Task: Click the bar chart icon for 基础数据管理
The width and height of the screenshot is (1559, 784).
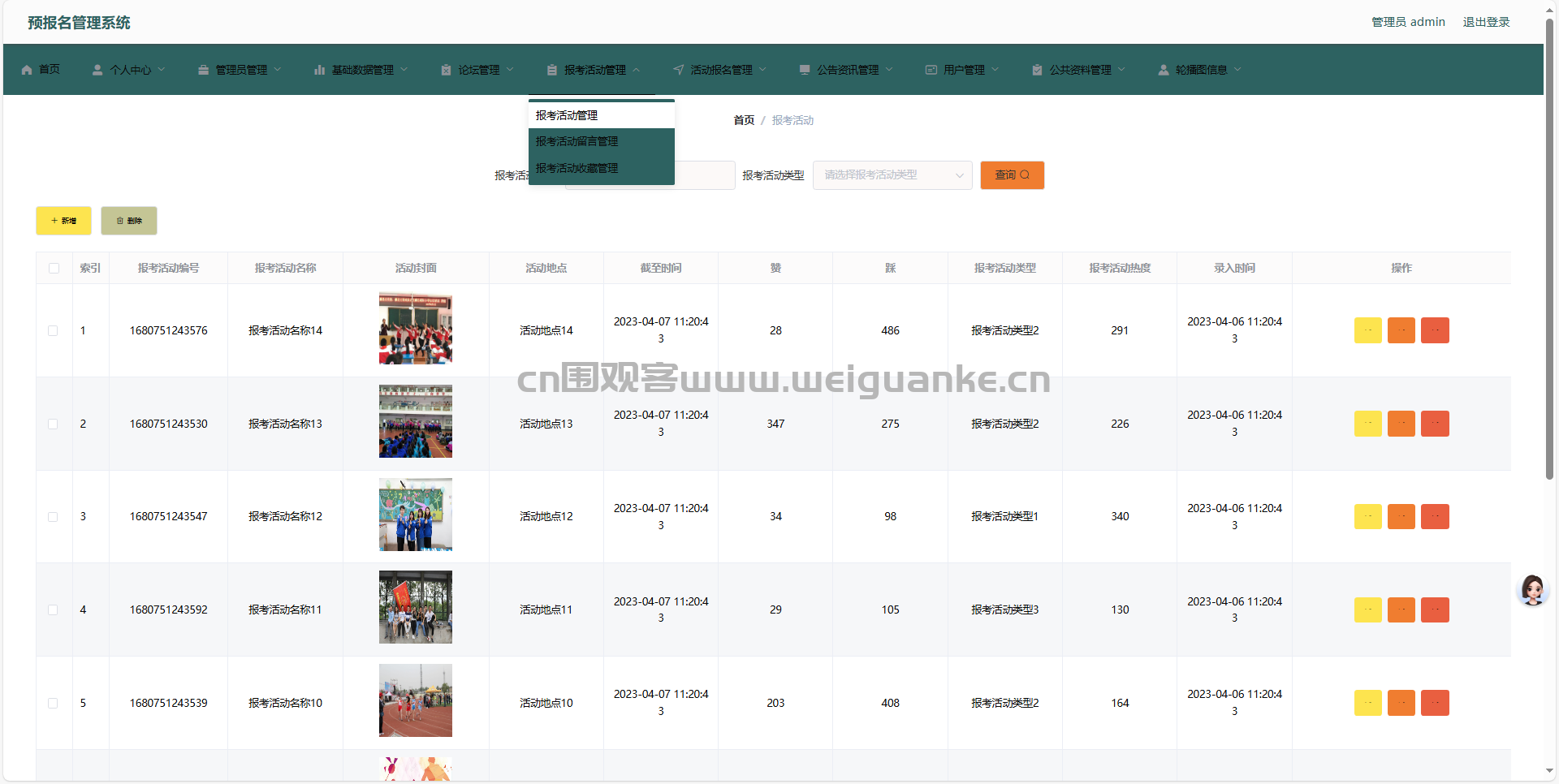Action: [319, 70]
